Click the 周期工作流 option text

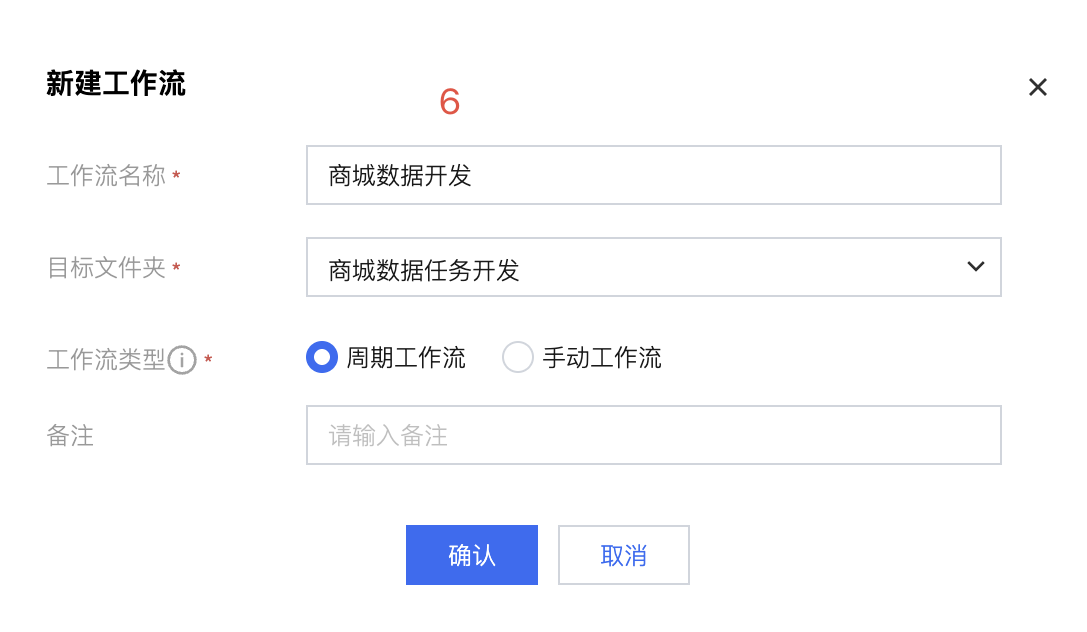406,358
